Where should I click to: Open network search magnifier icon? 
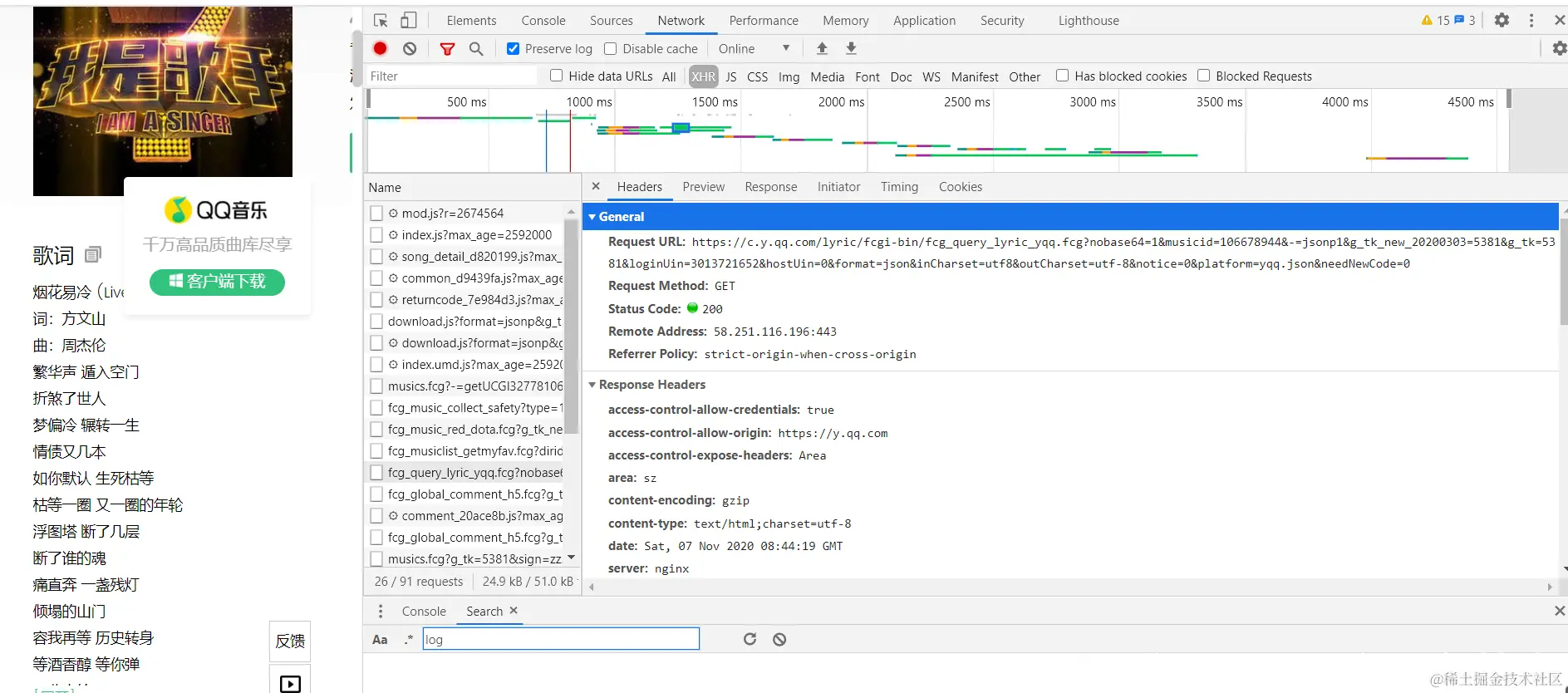click(x=476, y=49)
